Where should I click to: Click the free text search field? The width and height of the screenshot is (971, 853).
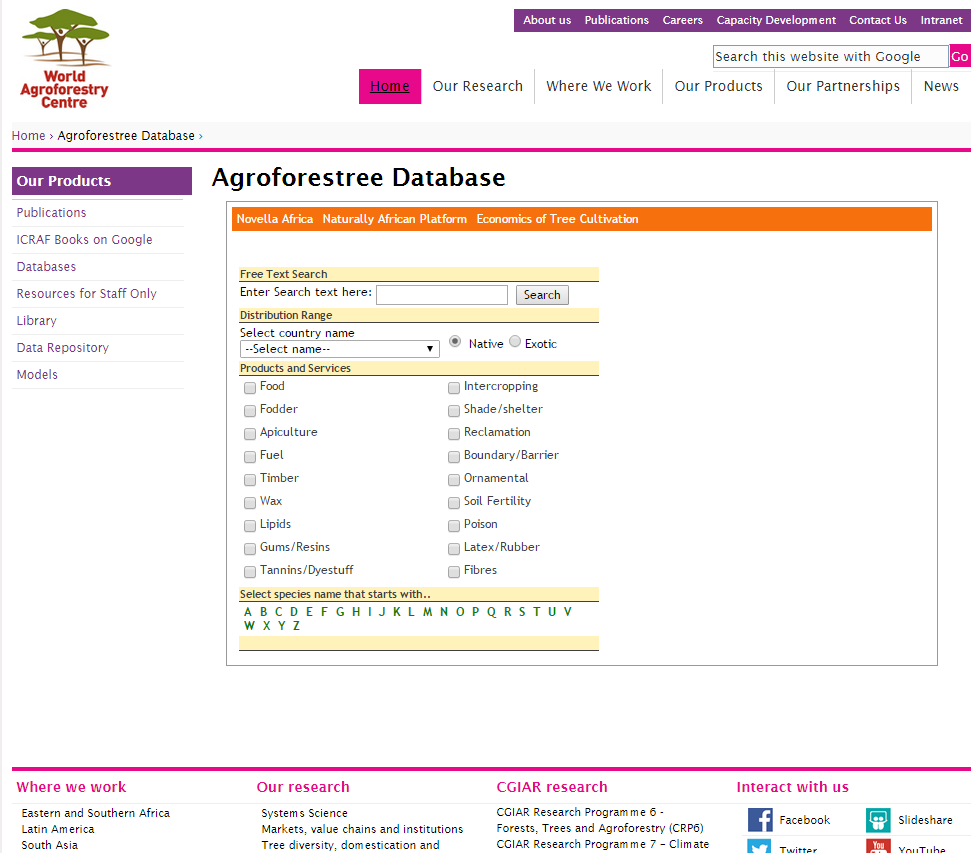(441, 295)
